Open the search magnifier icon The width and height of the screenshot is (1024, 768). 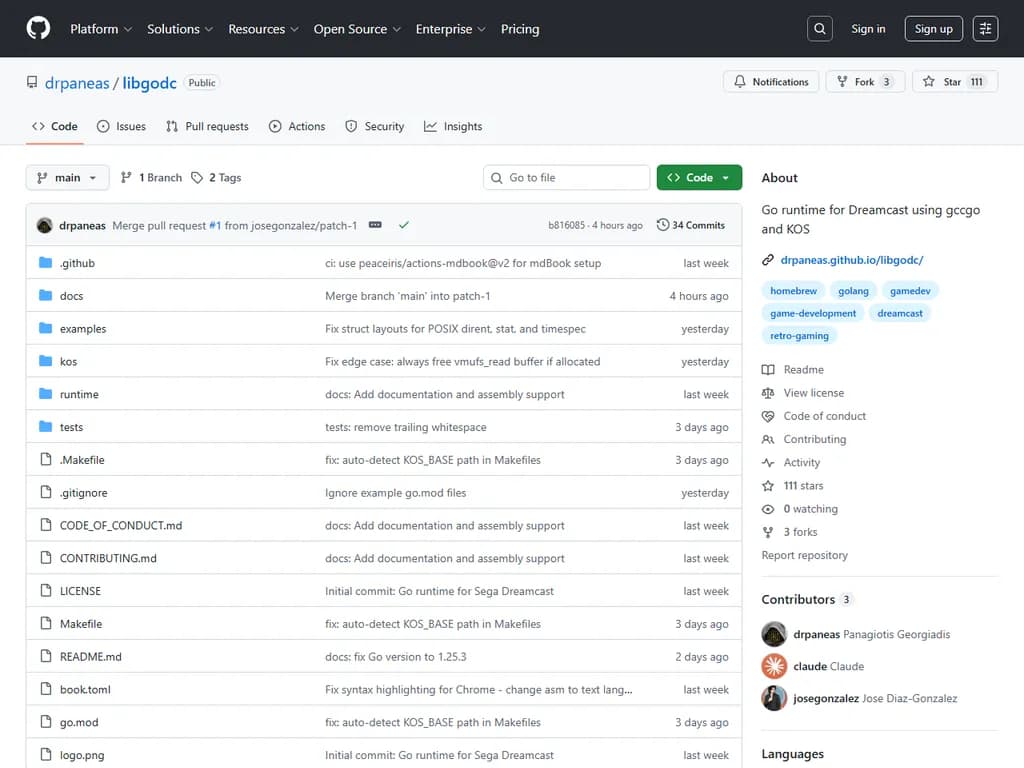820,29
